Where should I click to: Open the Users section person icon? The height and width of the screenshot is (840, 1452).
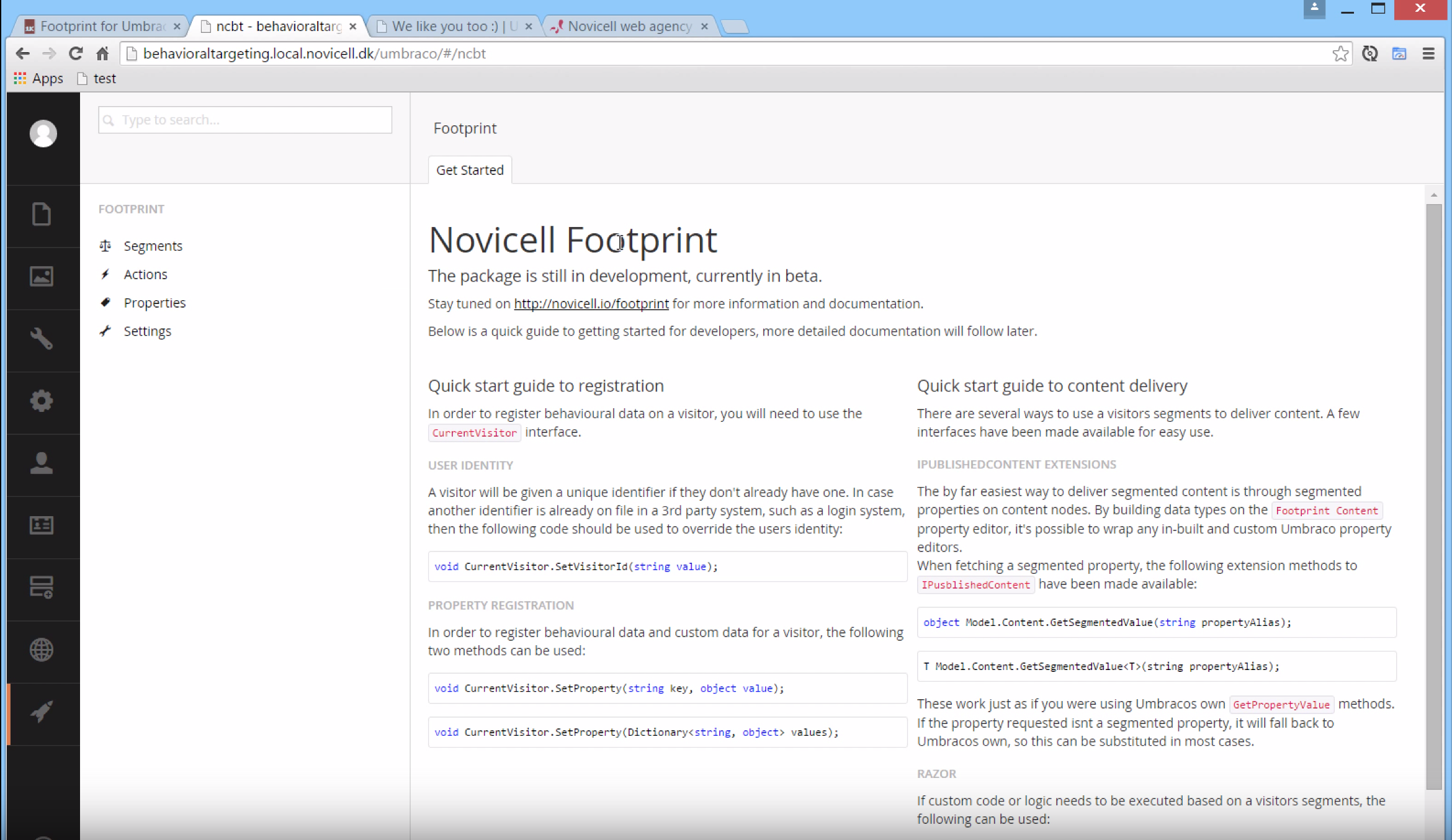[42, 463]
